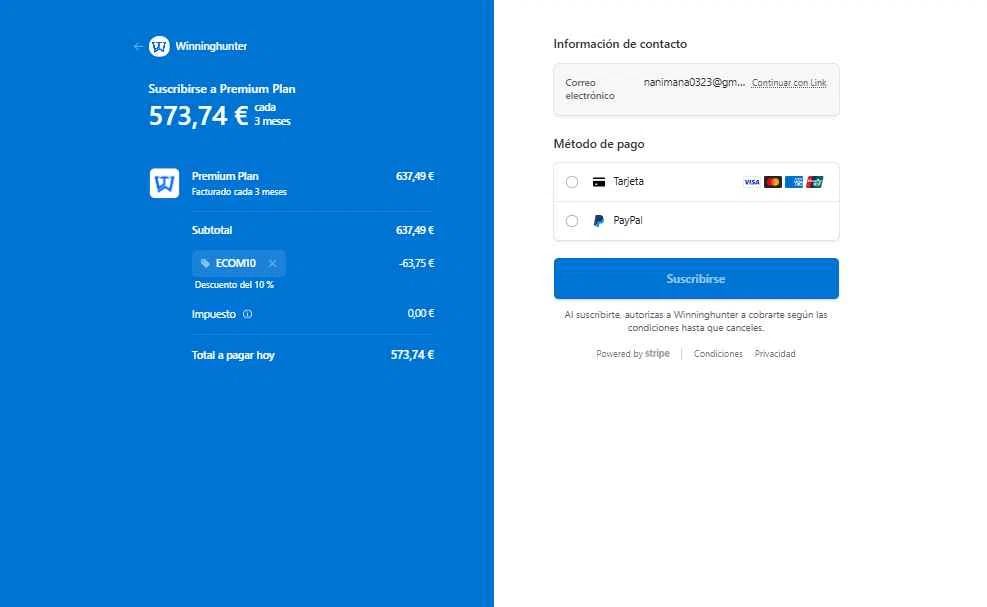Screen dimensions: 987x607
Task: Click the 'Suscribirse a Premium Plan' heading
Action: [x=222, y=89]
